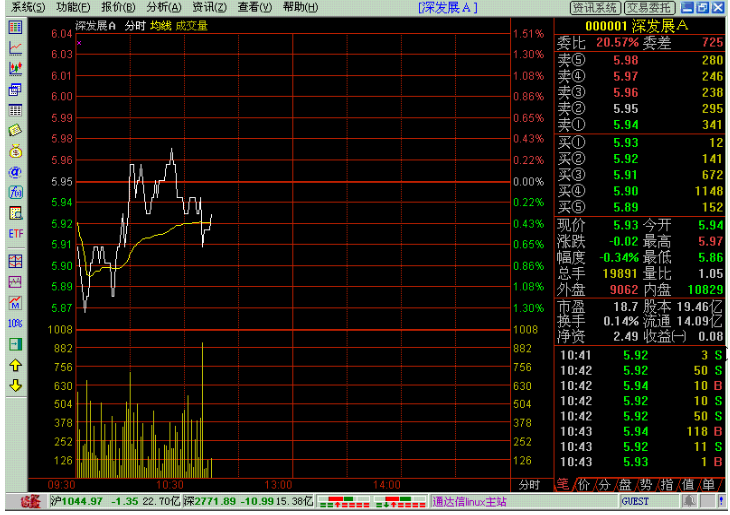The width and height of the screenshot is (730, 515).
Task: Switch to the 价 tab
Action: [584, 485]
